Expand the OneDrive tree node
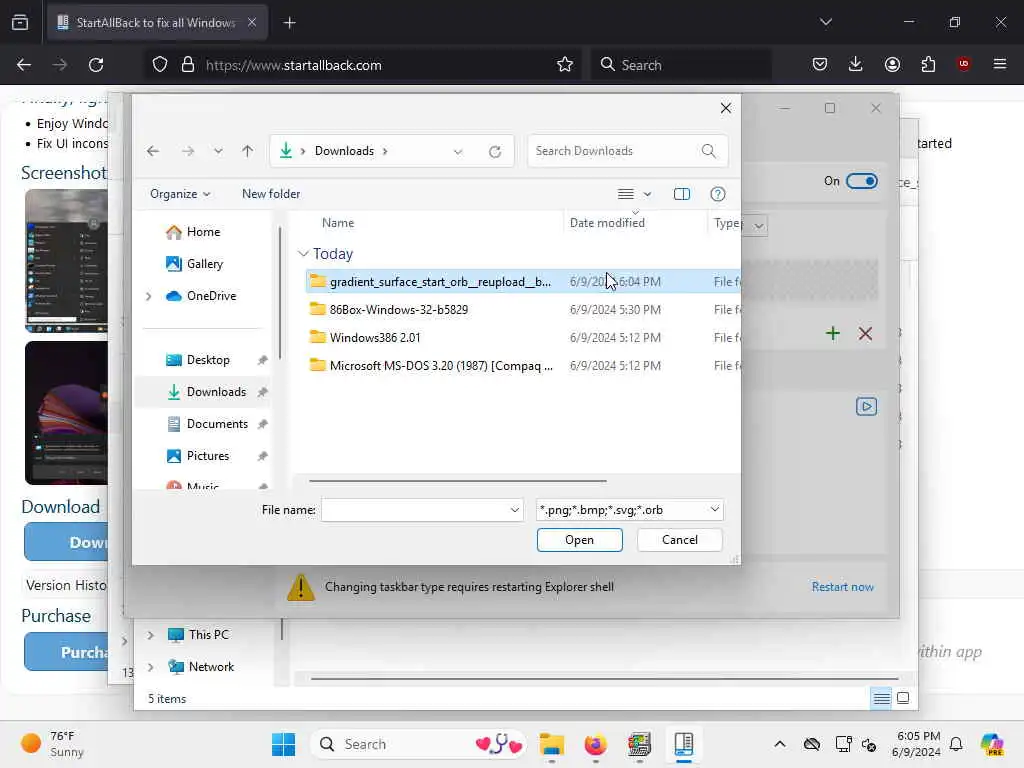Image resolution: width=1024 pixels, height=768 pixels. tap(149, 296)
